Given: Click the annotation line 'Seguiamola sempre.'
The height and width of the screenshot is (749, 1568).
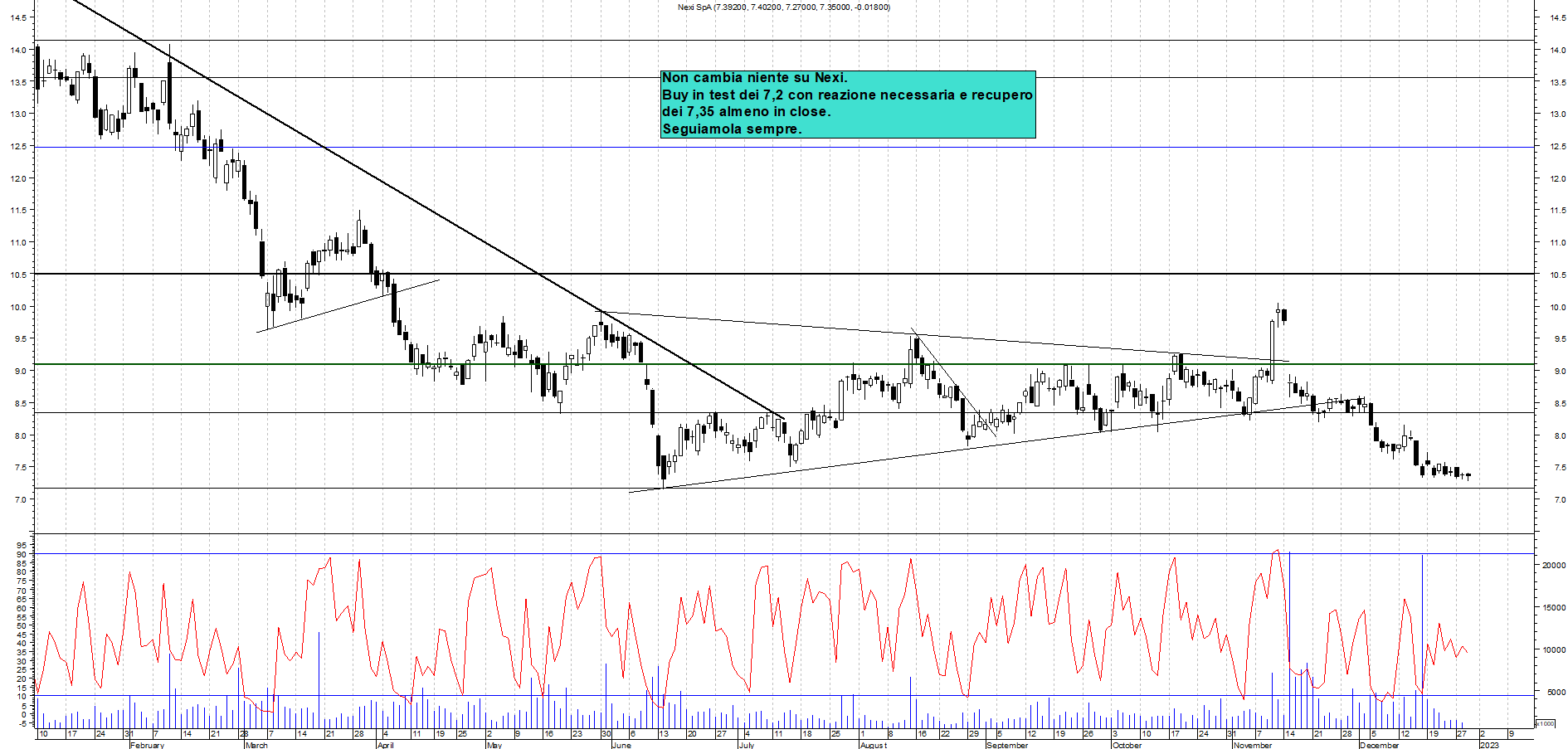Looking at the screenshot, I should (x=732, y=129).
